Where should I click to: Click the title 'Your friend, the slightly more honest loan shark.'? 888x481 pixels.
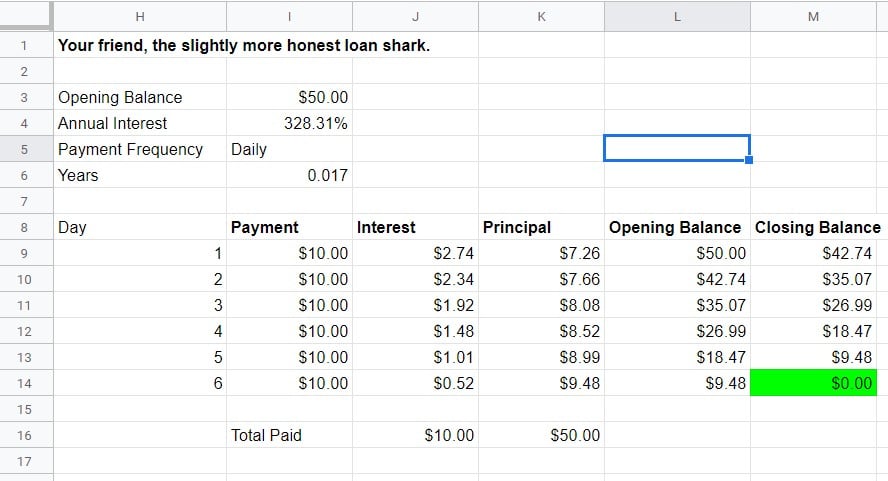(244, 45)
